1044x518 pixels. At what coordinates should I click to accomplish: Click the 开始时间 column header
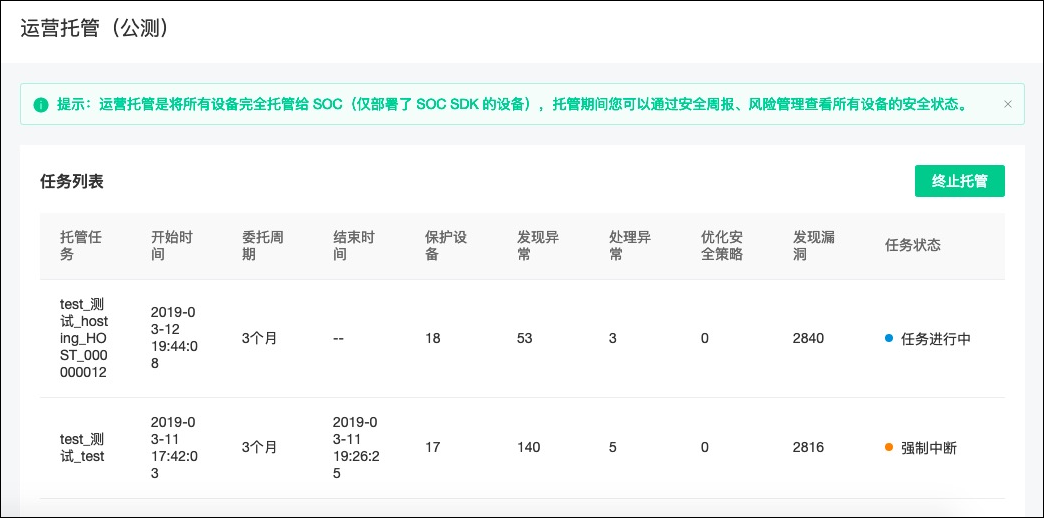171,246
